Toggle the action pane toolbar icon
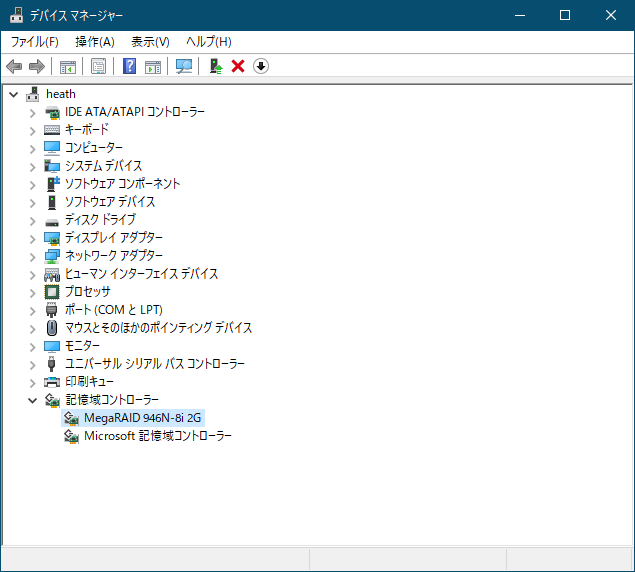Image resolution: width=635 pixels, height=572 pixels. click(x=153, y=66)
